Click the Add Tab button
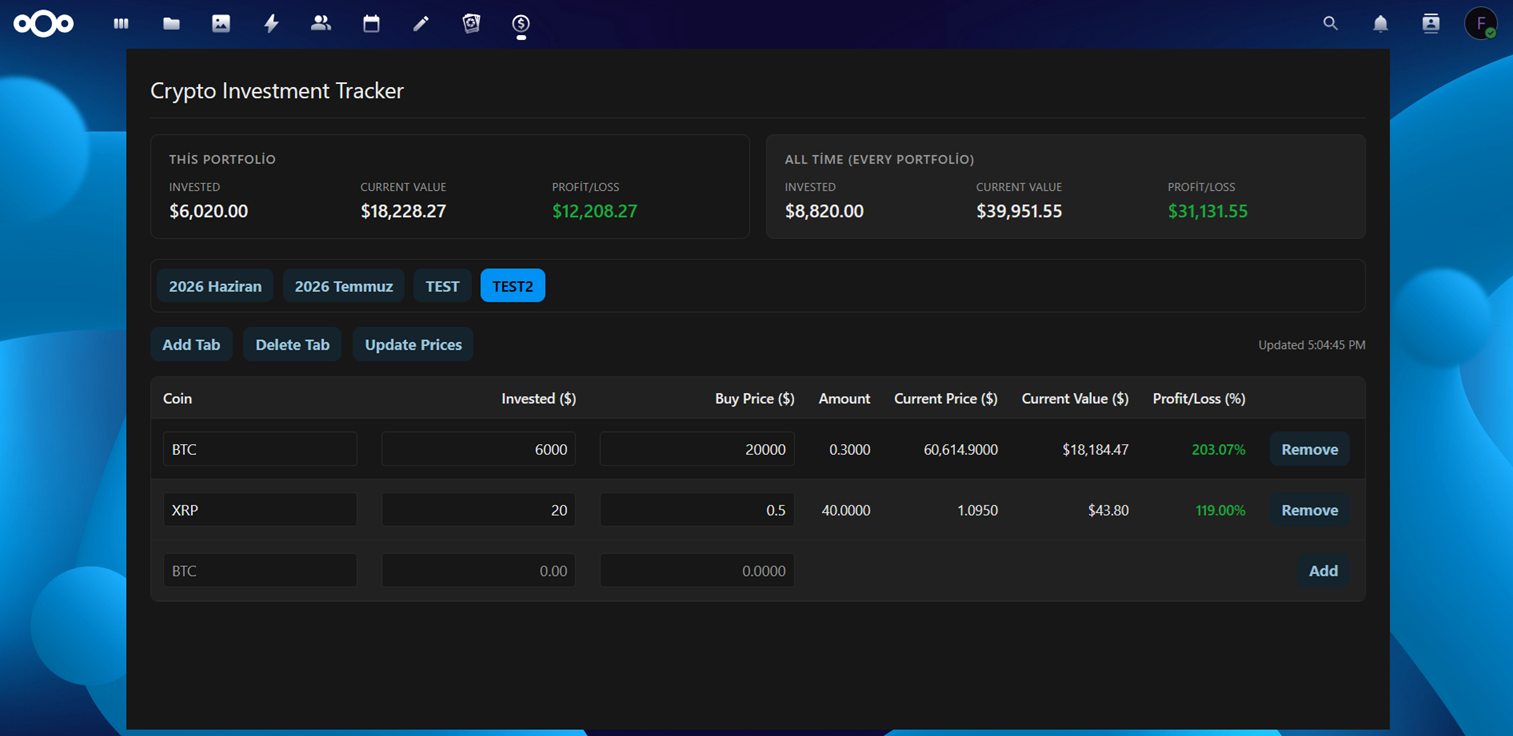This screenshot has width=1513, height=736. point(191,344)
